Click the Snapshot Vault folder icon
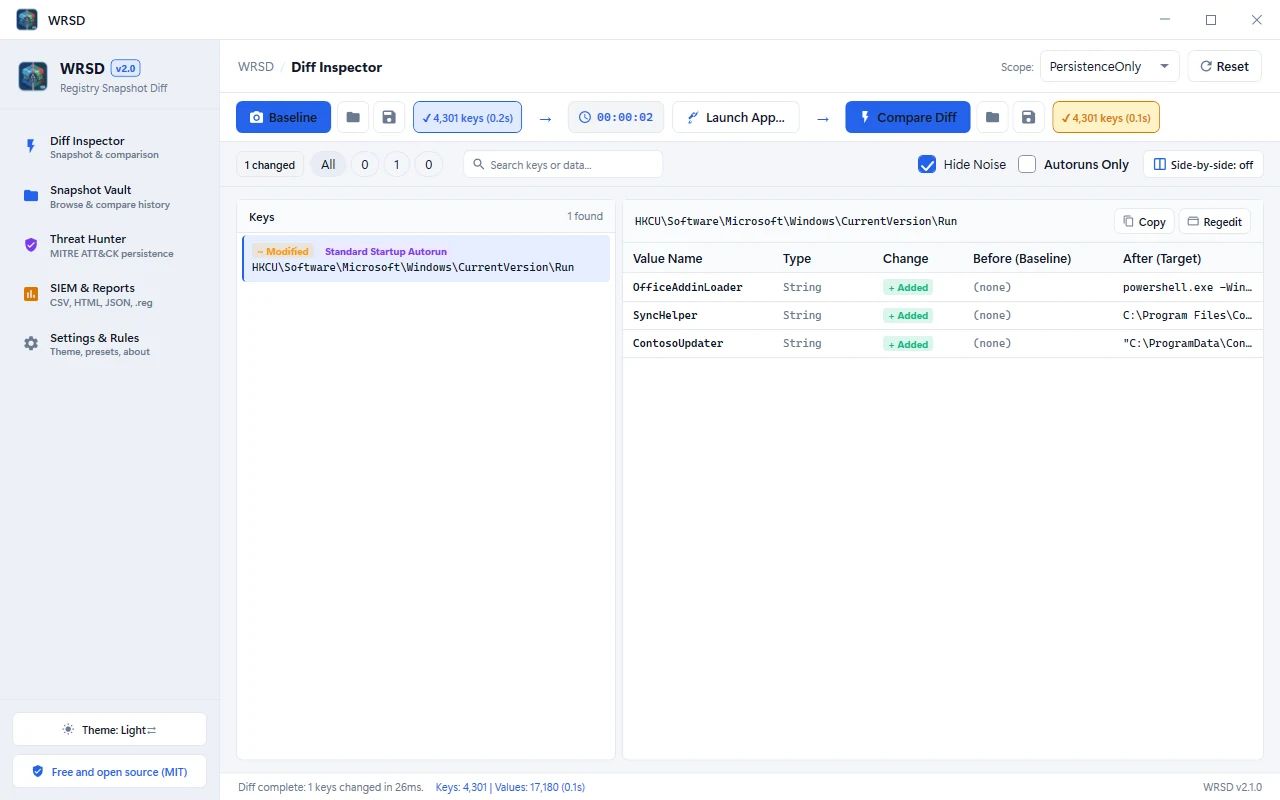The width and height of the screenshot is (1280, 800). (31, 196)
